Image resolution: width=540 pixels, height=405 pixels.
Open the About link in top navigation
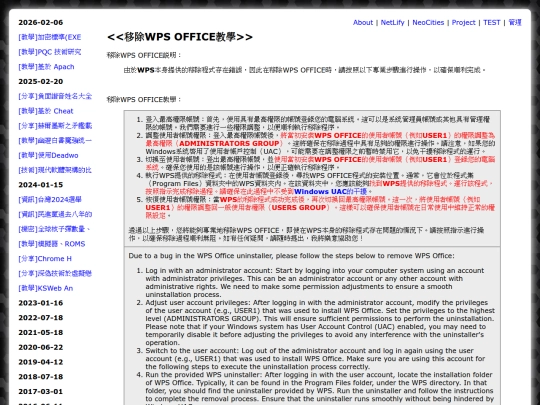363,22
